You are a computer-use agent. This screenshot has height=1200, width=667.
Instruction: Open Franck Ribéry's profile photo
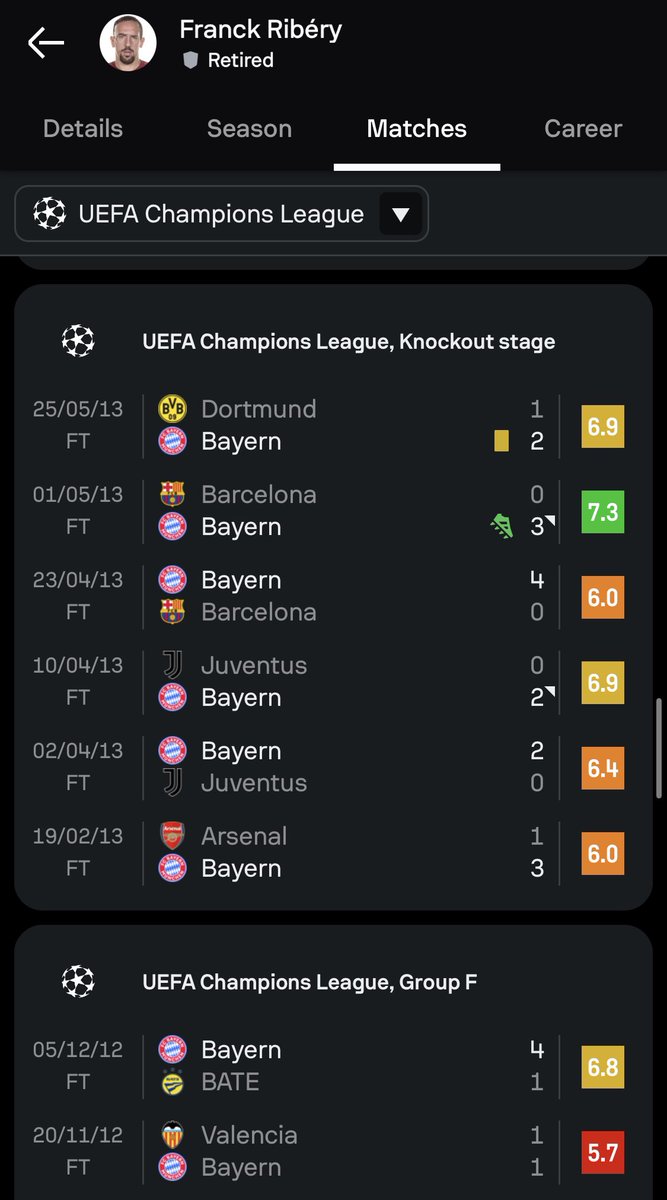coord(127,43)
